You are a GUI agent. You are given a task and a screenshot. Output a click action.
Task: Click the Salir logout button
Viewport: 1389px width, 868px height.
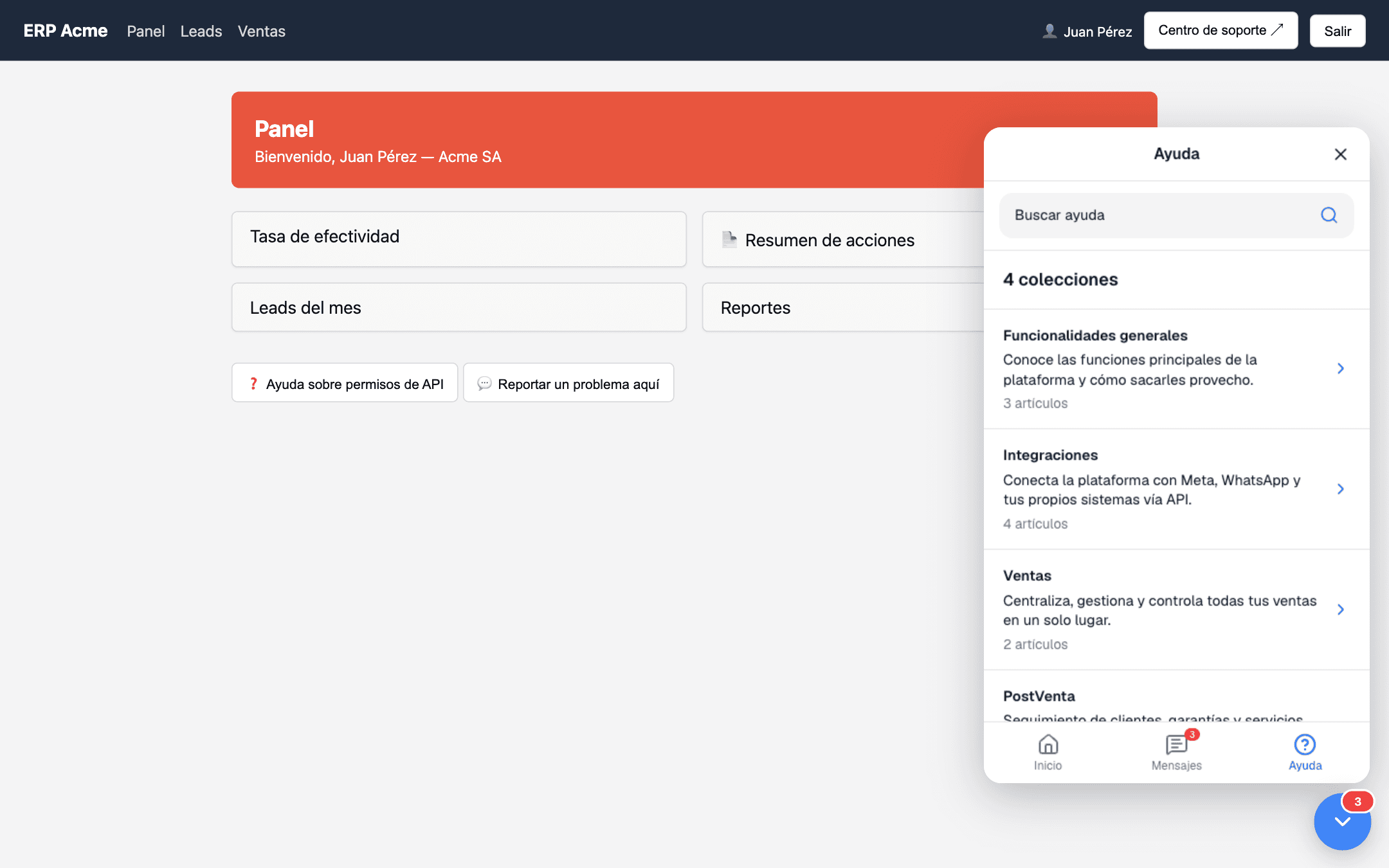[x=1338, y=31]
